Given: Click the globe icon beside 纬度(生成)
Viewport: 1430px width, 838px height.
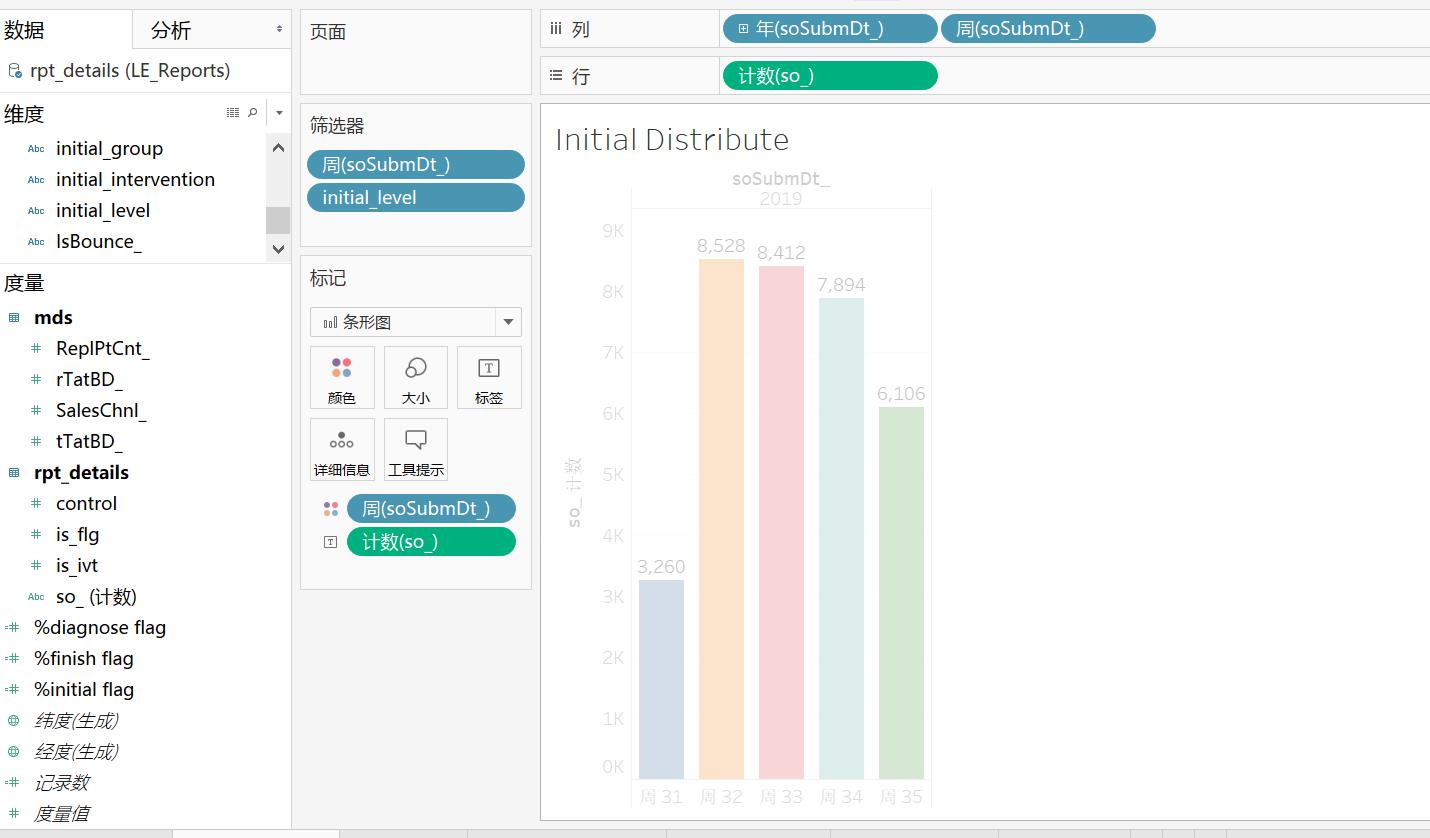Looking at the screenshot, I should (14, 721).
